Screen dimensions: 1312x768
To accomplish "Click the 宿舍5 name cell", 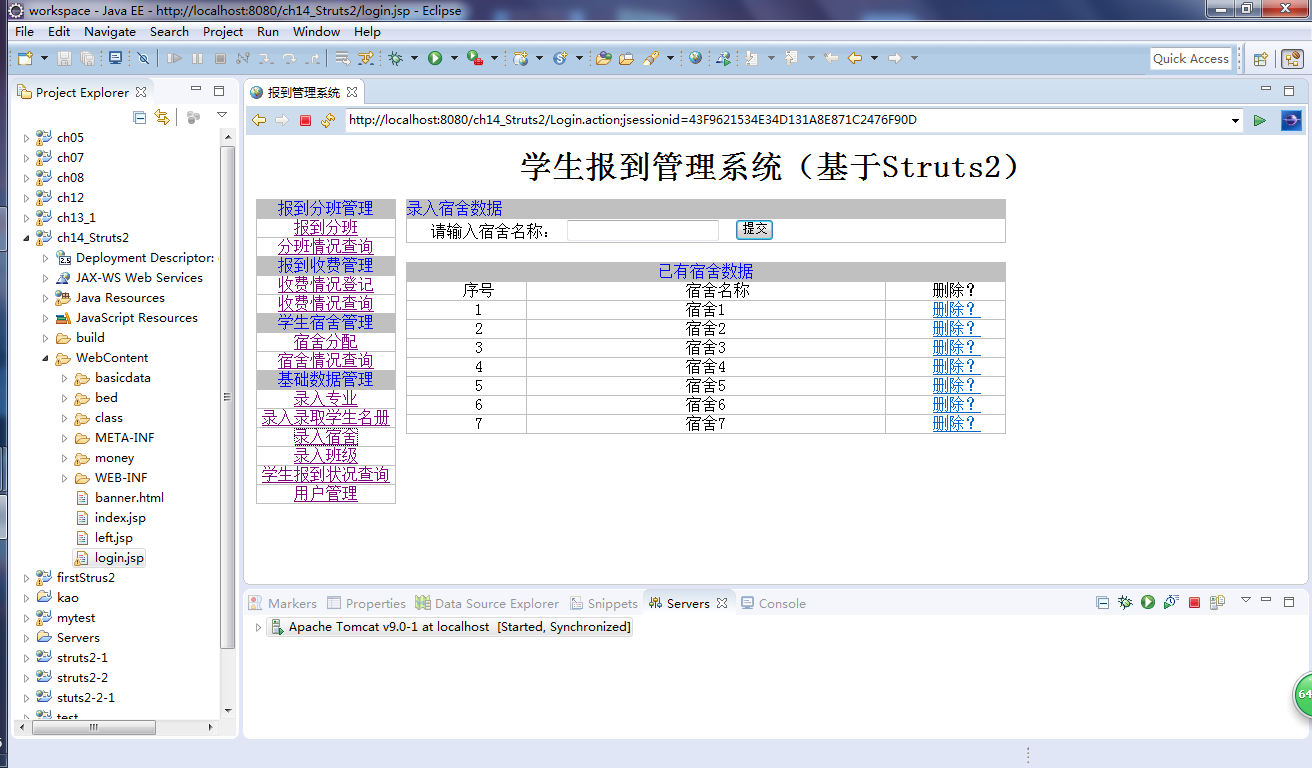I will click(706, 385).
